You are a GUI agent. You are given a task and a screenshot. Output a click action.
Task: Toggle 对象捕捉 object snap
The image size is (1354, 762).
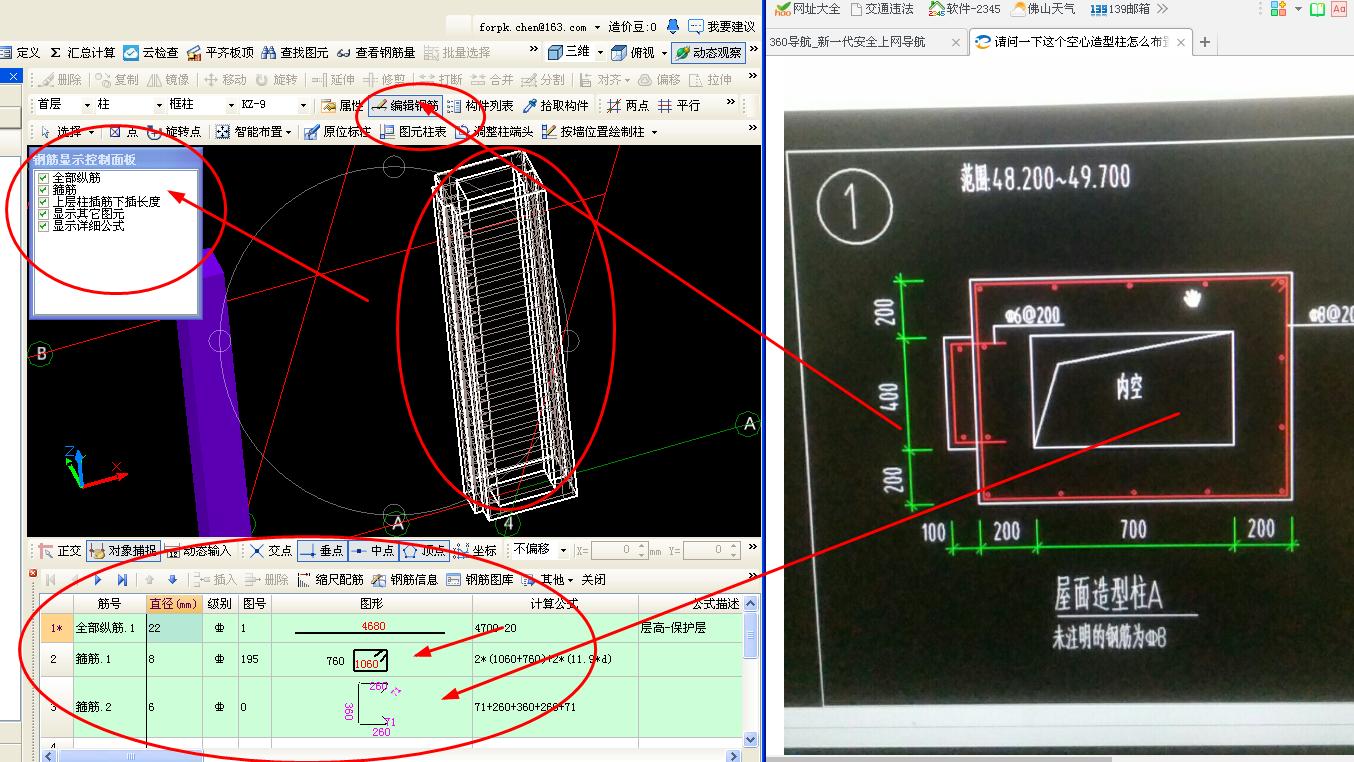(123, 550)
